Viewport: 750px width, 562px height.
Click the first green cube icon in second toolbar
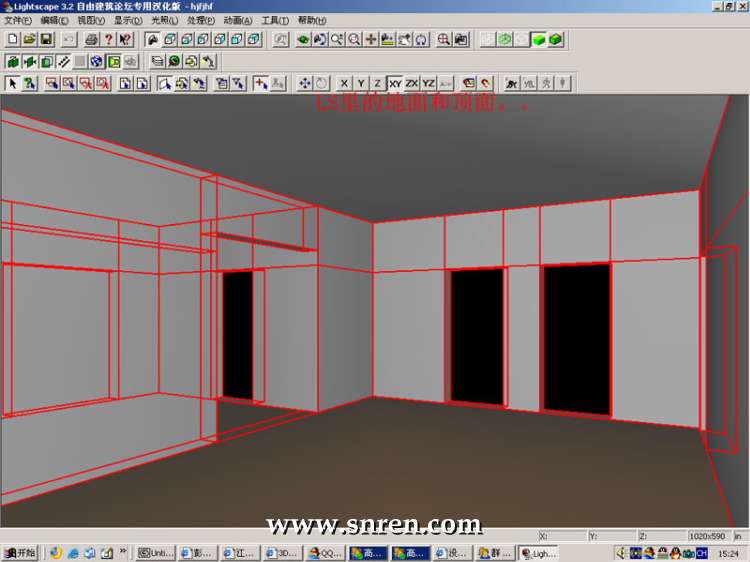(13, 61)
